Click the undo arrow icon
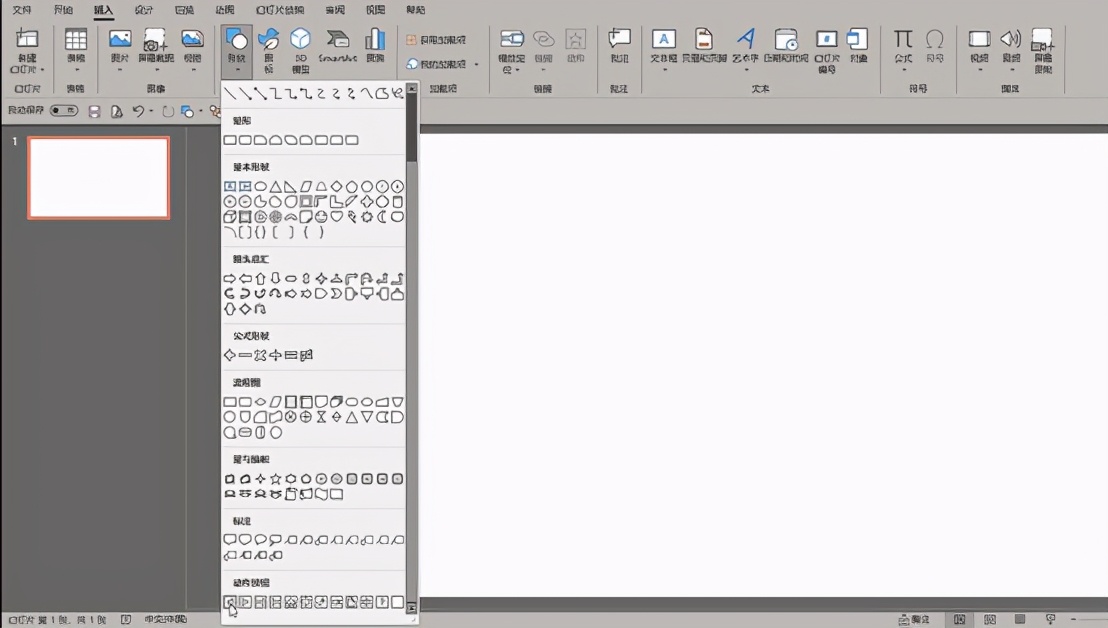This screenshot has height=628, width=1108. 138,111
